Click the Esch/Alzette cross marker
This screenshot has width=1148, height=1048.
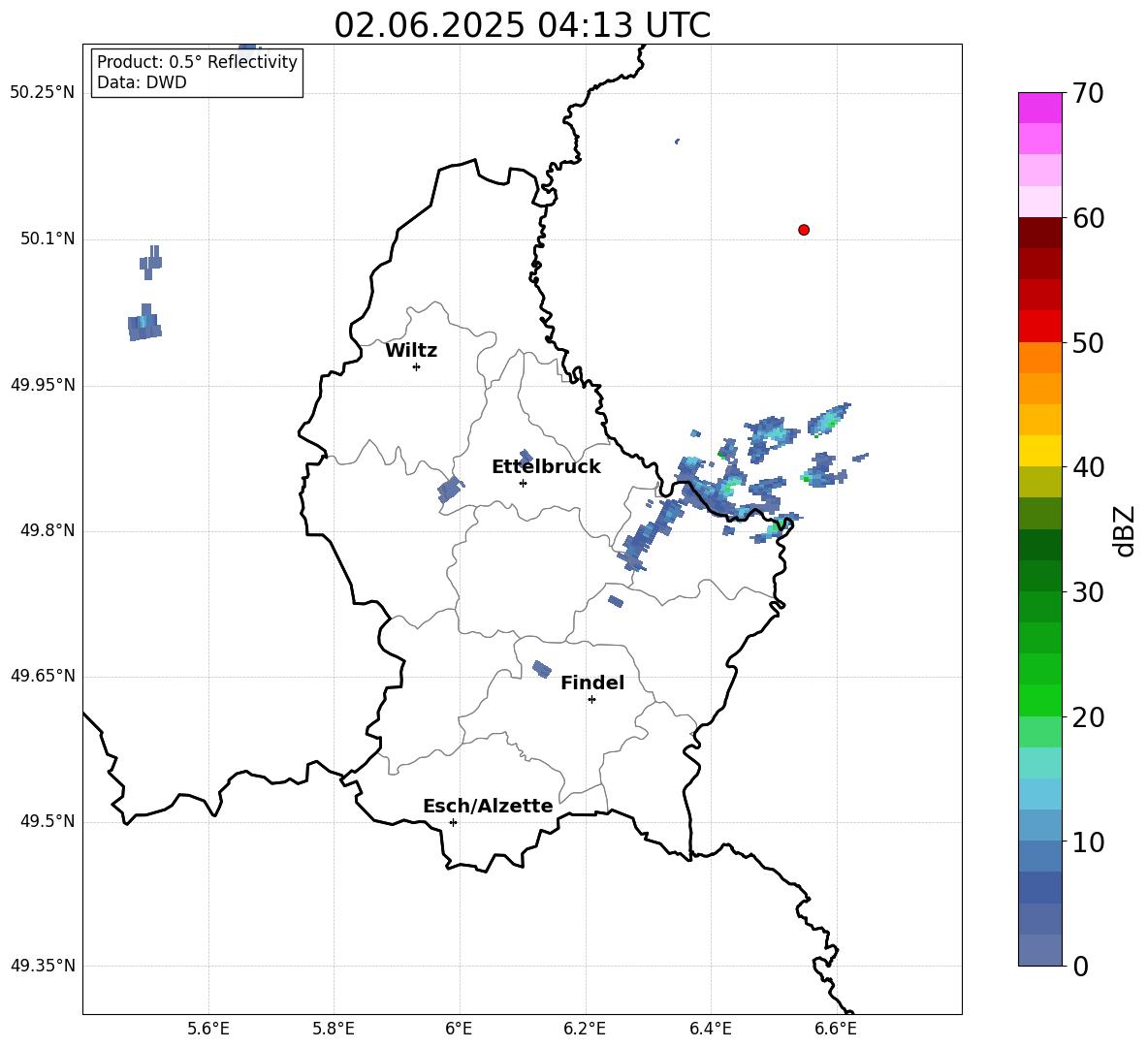click(453, 822)
